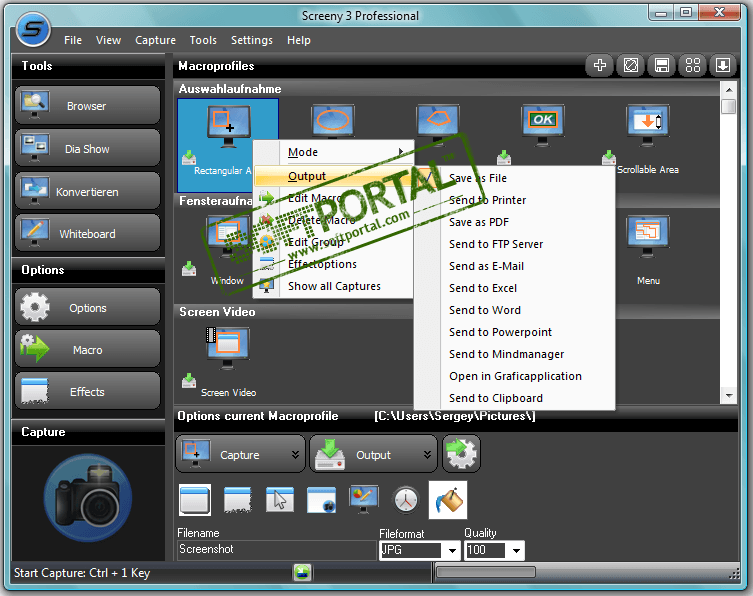753x596 pixels.
Task: Click the Filename Screenshot input field
Action: click(x=277, y=549)
